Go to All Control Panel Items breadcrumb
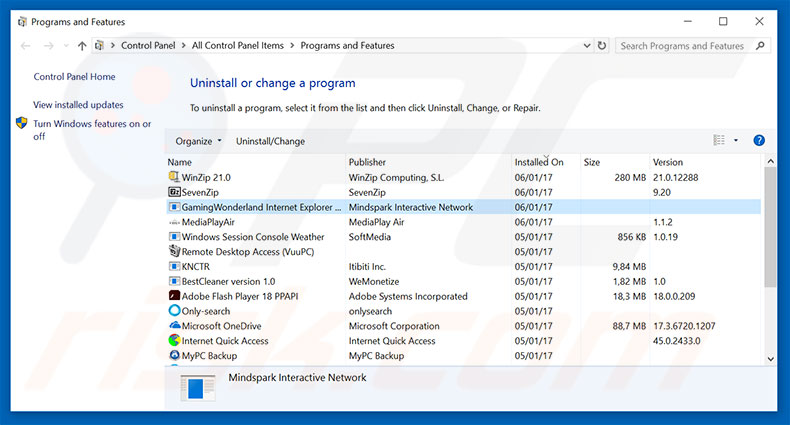Viewport: 790px width, 425px height. point(238,45)
